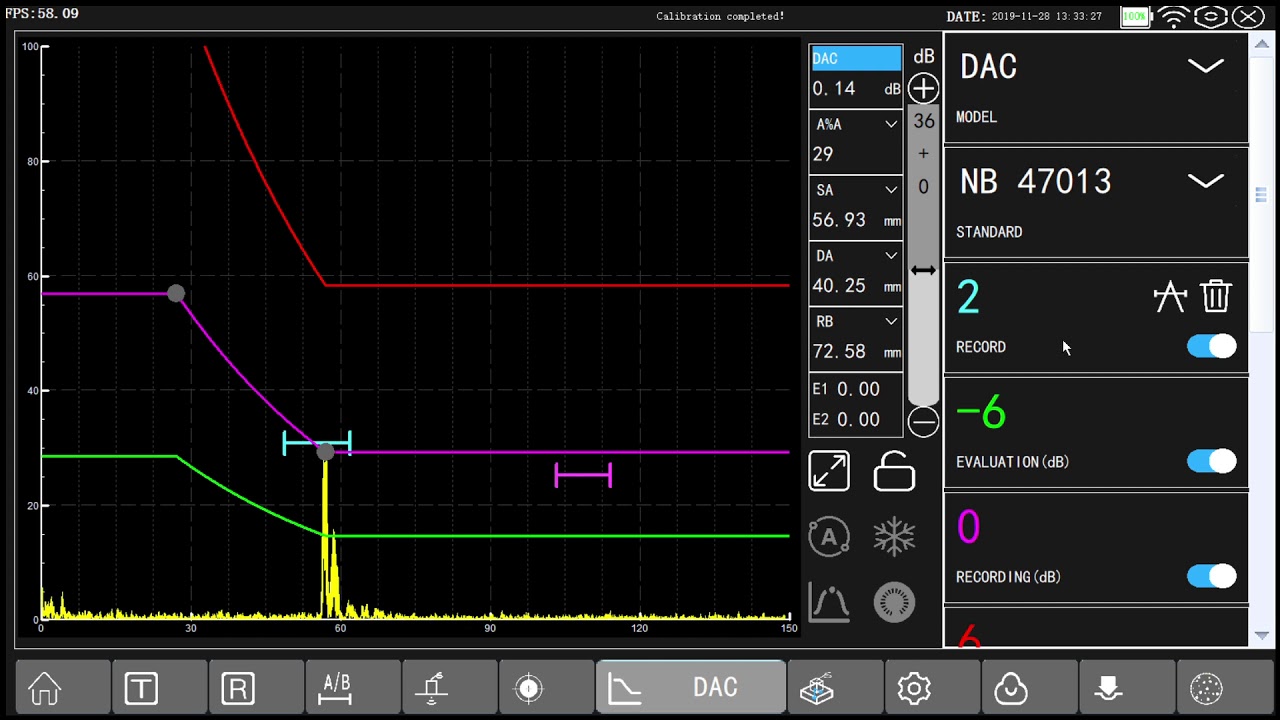Close the application with the X icon
1280x720 pixels.
[x=1248, y=16]
